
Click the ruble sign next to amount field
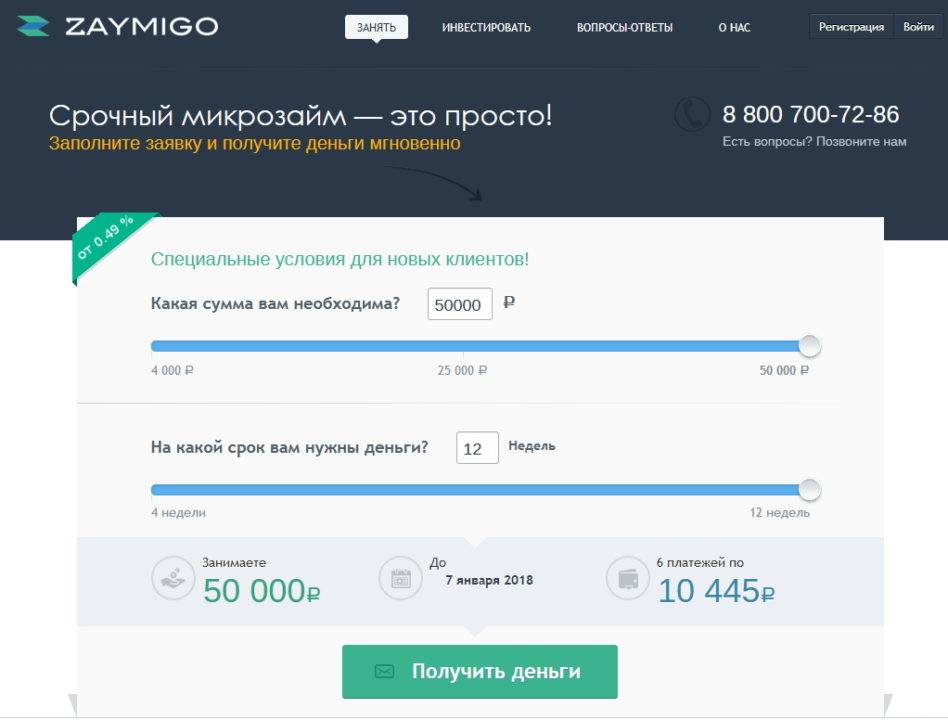pos(509,303)
